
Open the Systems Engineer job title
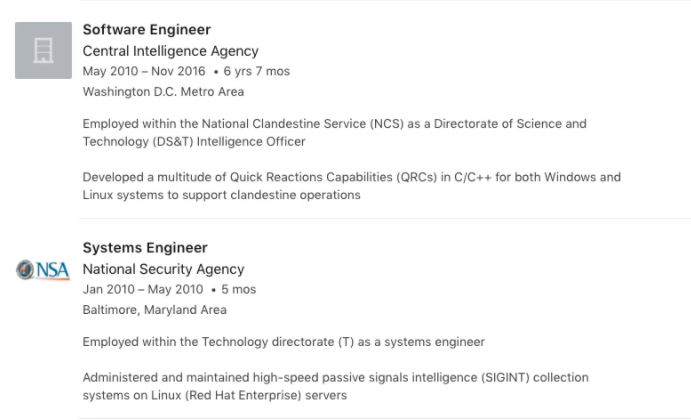tap(145, 248)
